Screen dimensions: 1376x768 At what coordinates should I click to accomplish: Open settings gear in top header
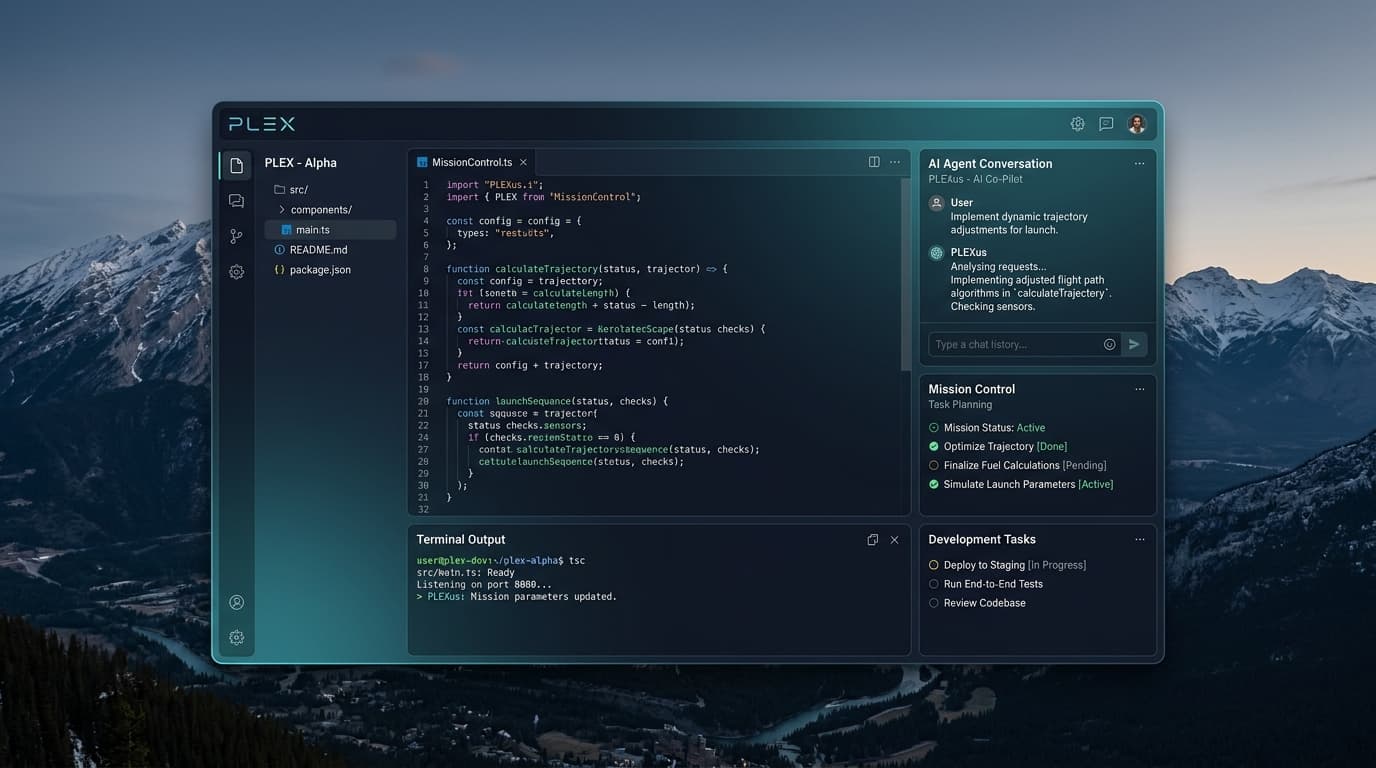[1077, 124]
